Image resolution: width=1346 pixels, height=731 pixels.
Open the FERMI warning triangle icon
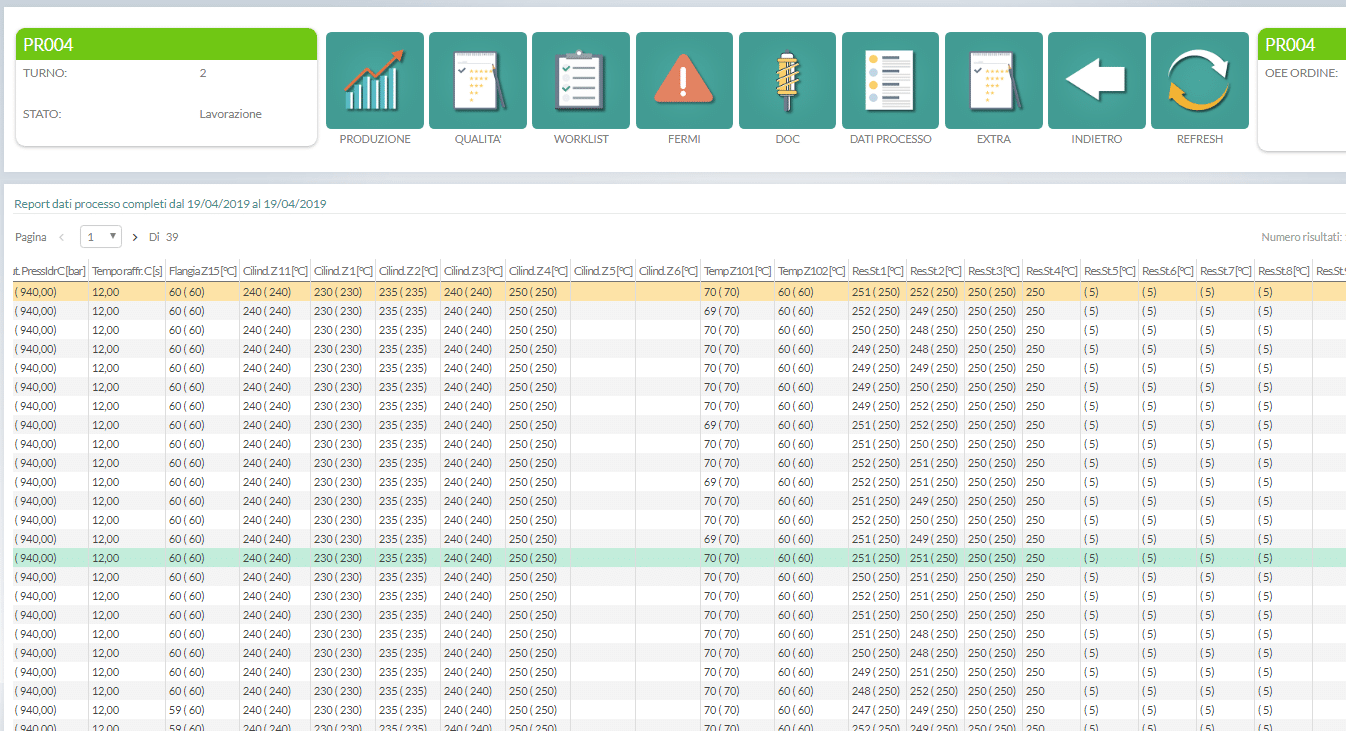684,81
